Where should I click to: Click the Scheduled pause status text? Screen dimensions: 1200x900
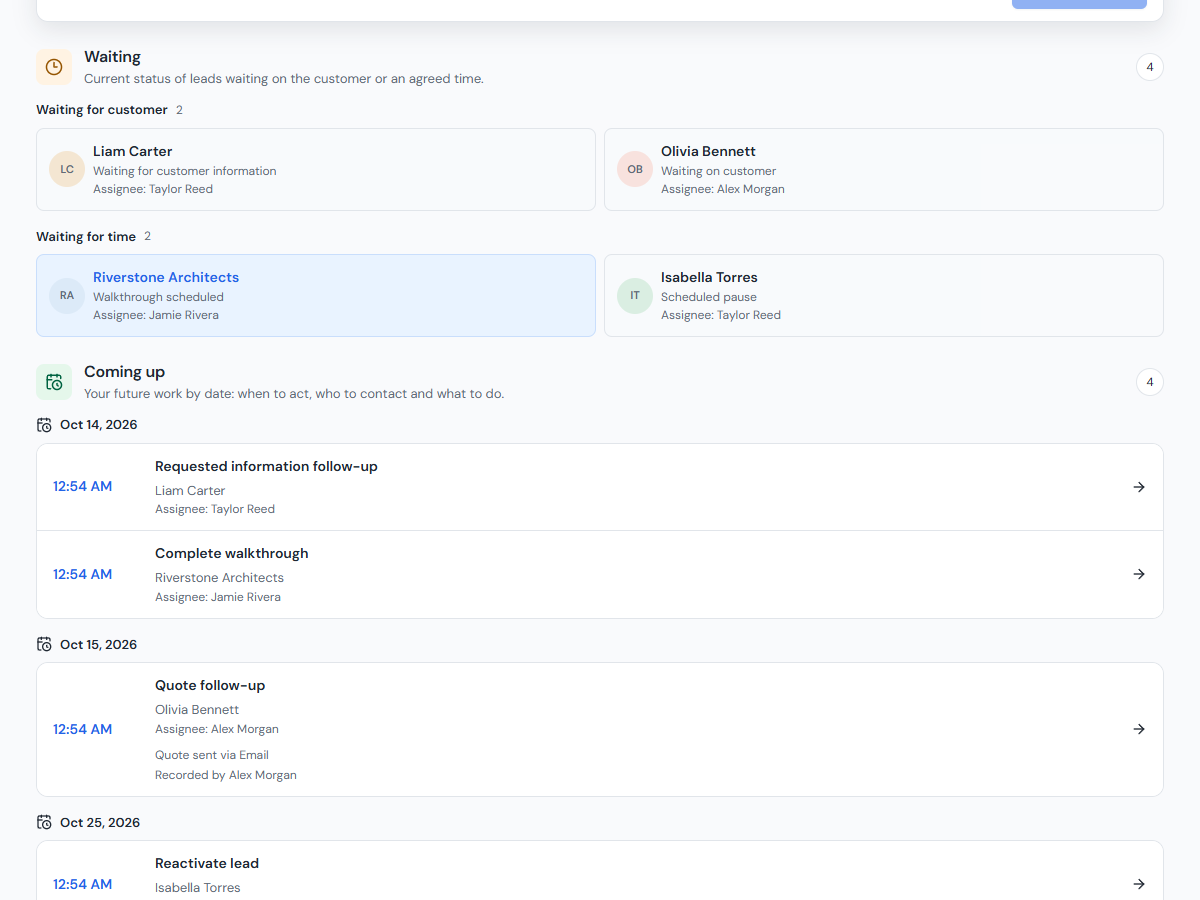709,297
